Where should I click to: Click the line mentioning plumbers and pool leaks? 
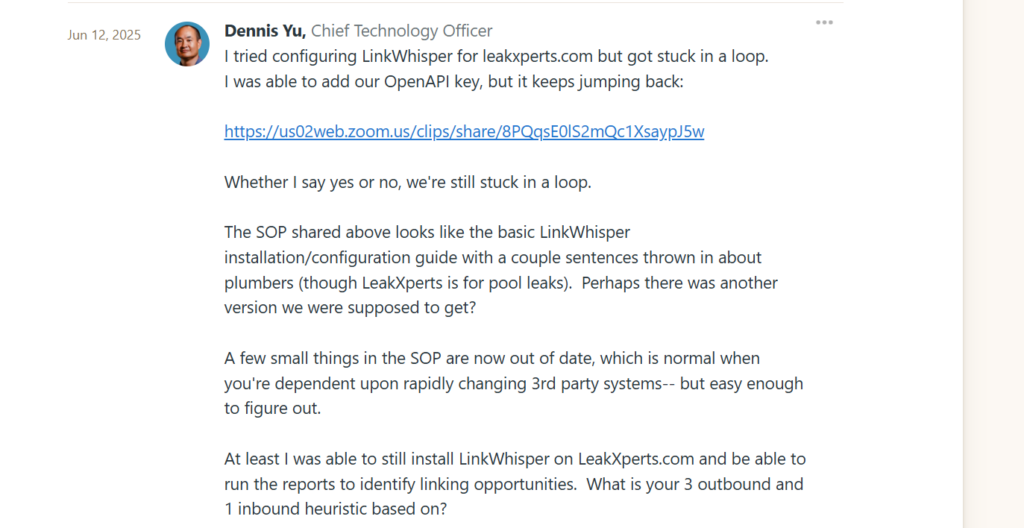coord(500,283)
